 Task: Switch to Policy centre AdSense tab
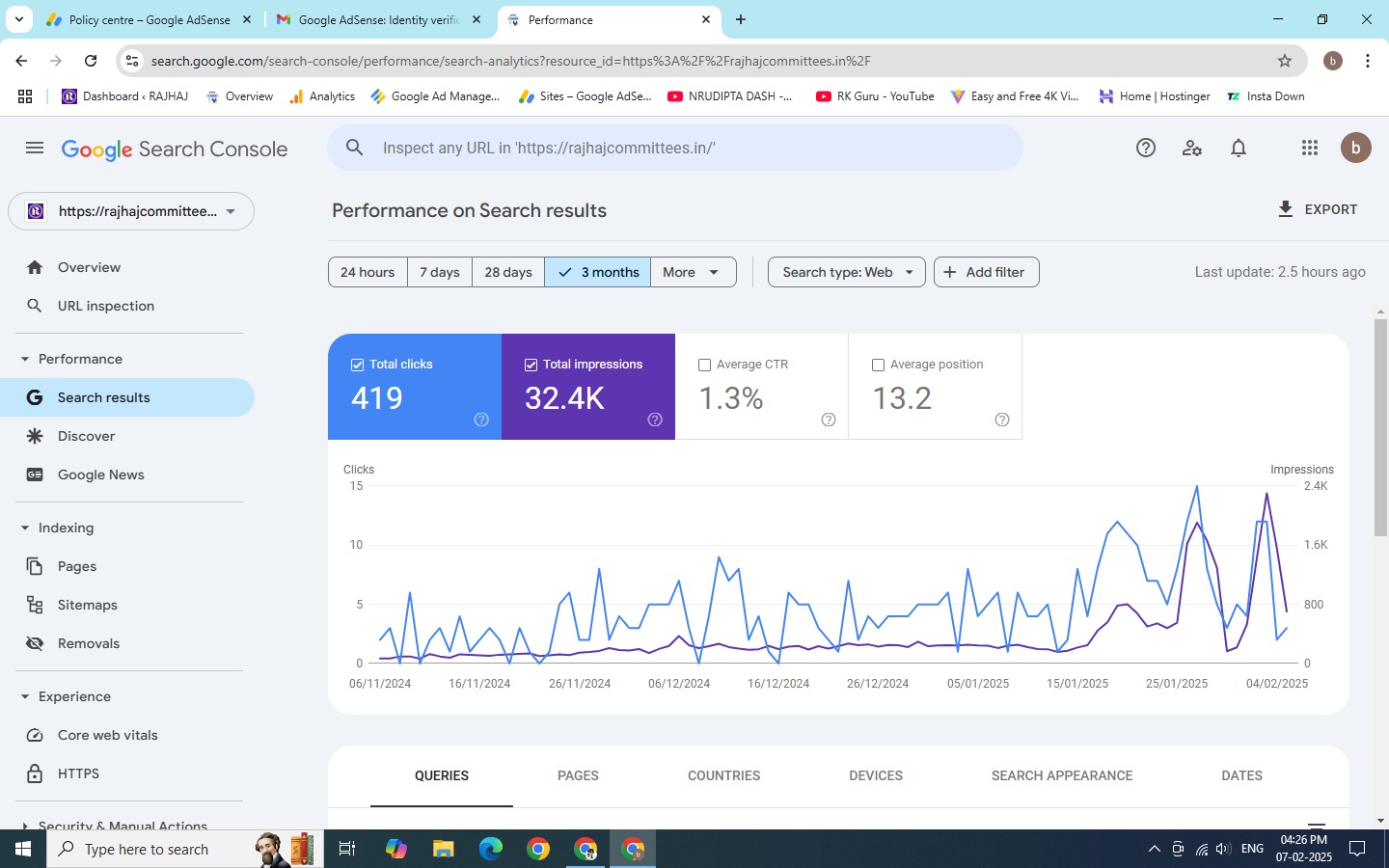coord(149,19)
